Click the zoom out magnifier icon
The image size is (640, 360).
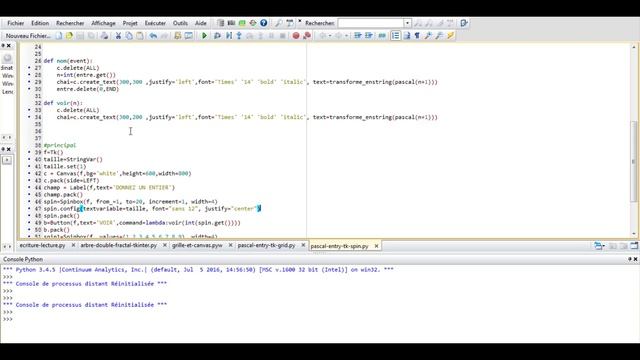point(439,36)
